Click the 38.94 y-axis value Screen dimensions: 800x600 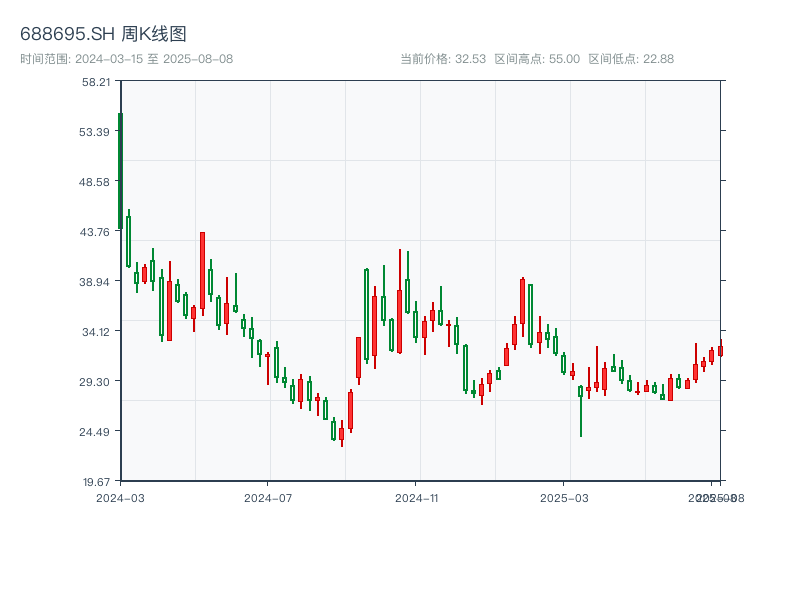click(94, 282)
